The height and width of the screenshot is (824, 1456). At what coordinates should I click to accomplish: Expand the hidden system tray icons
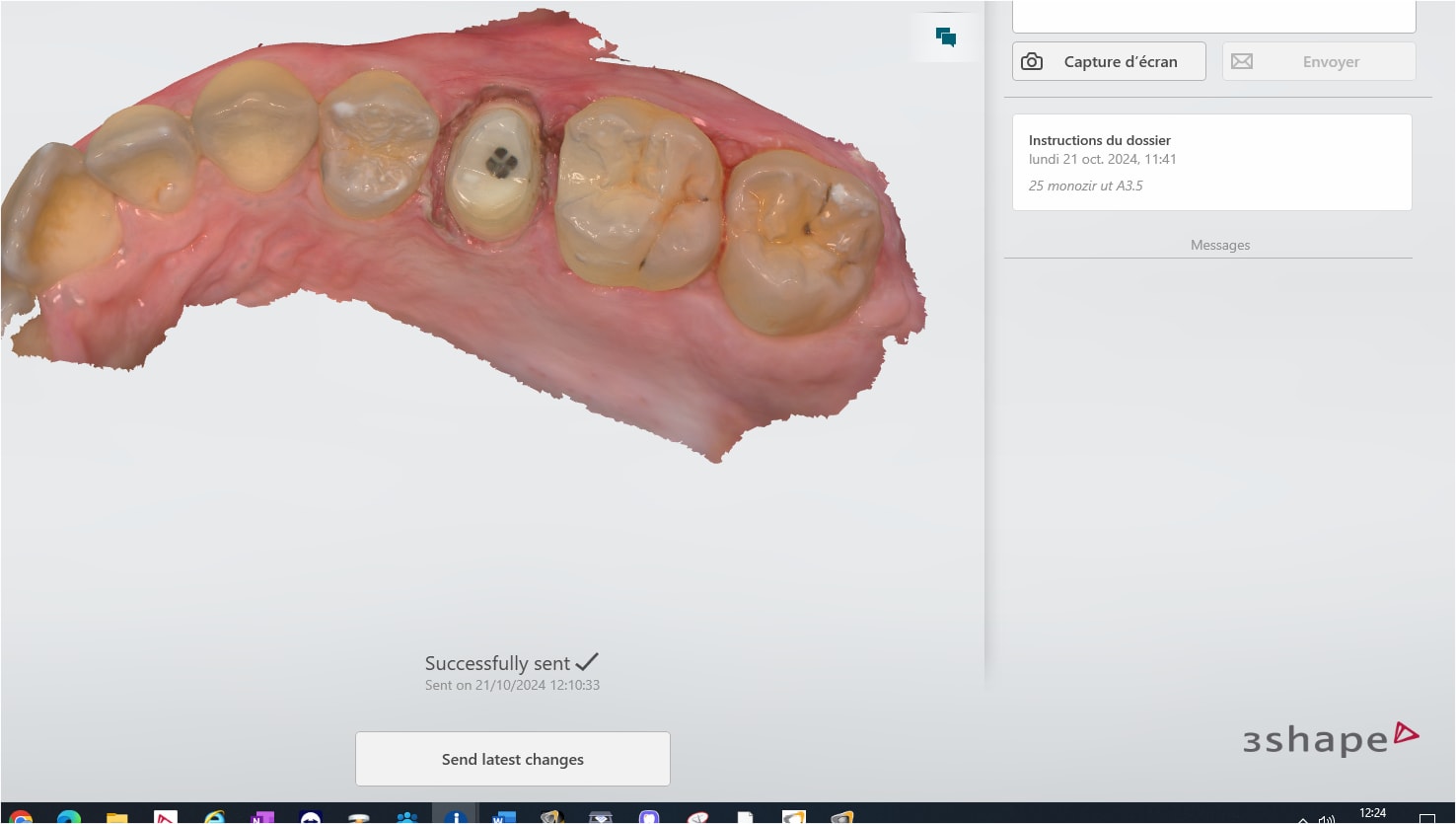[1303, 819]
